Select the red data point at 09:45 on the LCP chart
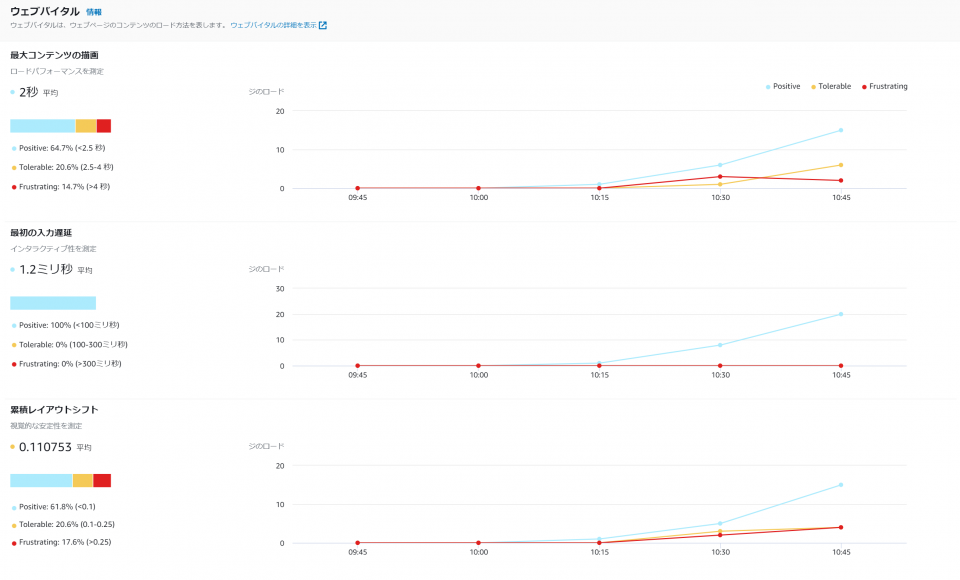 357,187
